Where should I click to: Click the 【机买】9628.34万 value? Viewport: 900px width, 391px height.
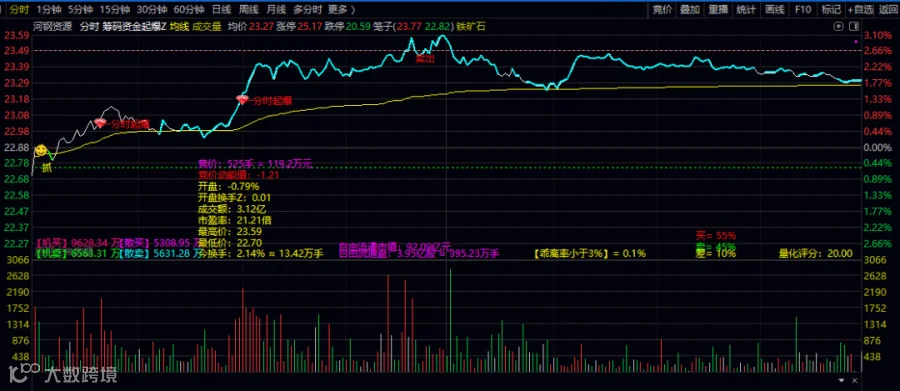[77, 243]
